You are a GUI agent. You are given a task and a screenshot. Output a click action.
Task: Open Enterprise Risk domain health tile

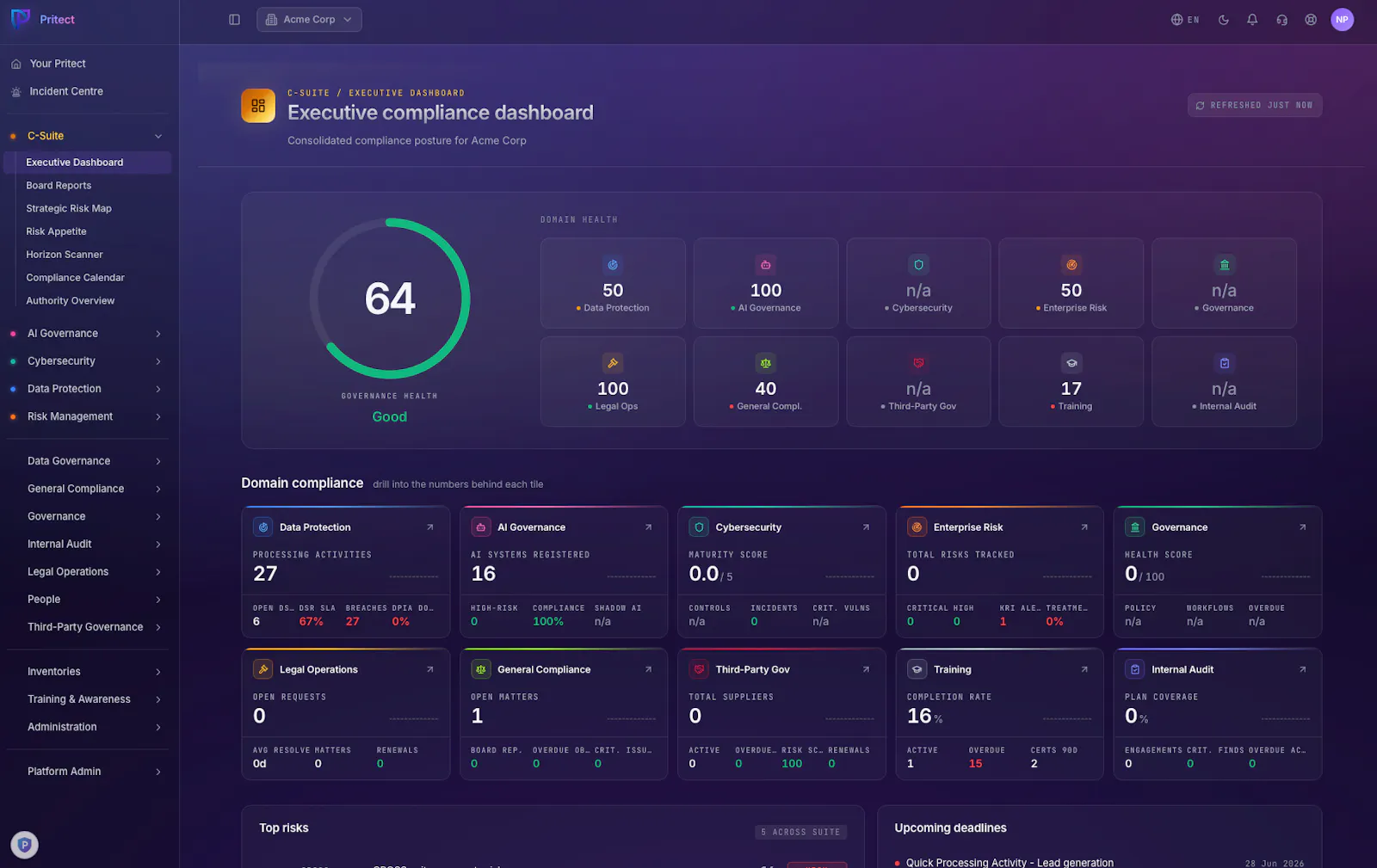pos(1071,283)
